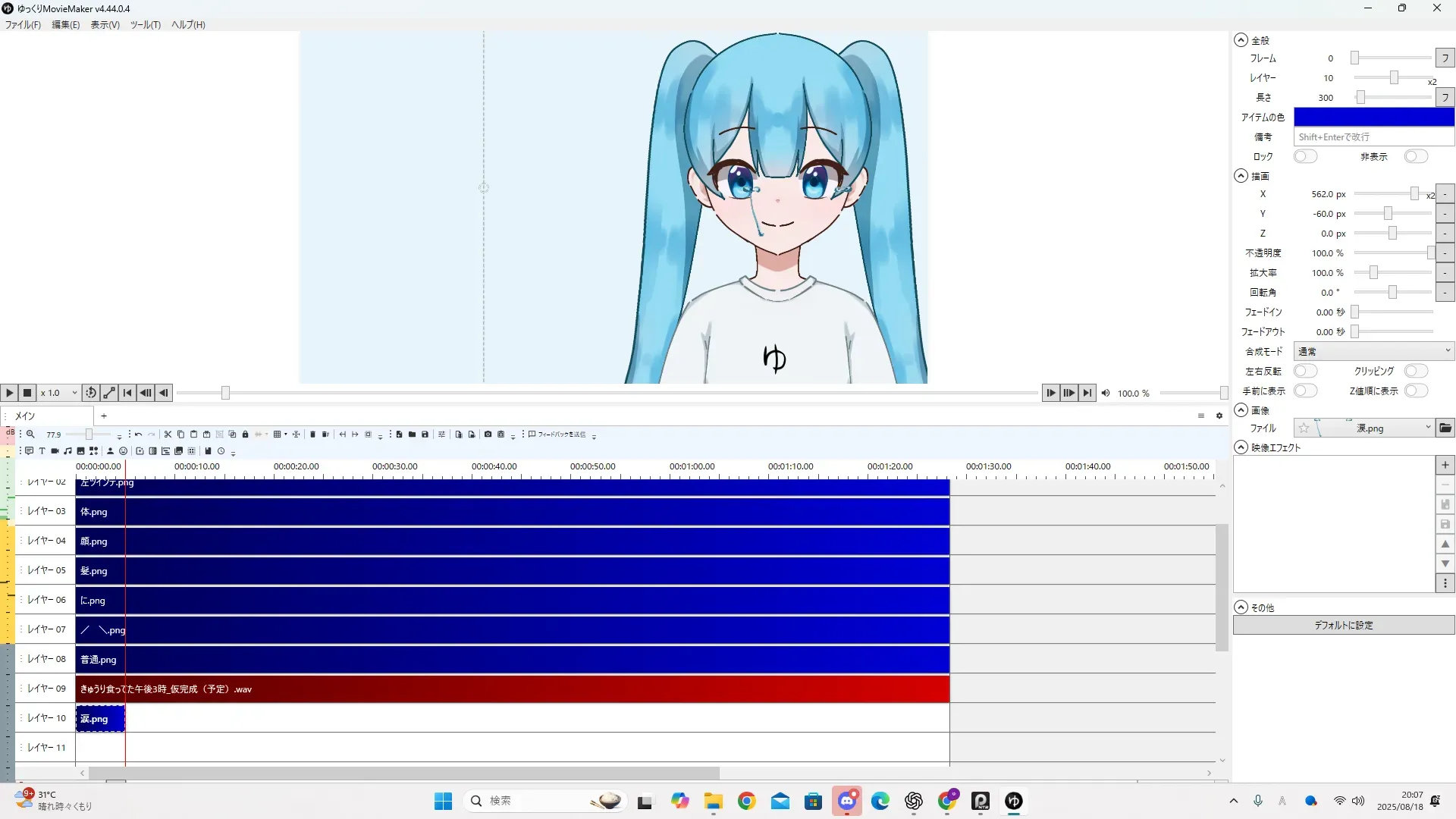Collapse the 描画 section

click(1241, 176)
